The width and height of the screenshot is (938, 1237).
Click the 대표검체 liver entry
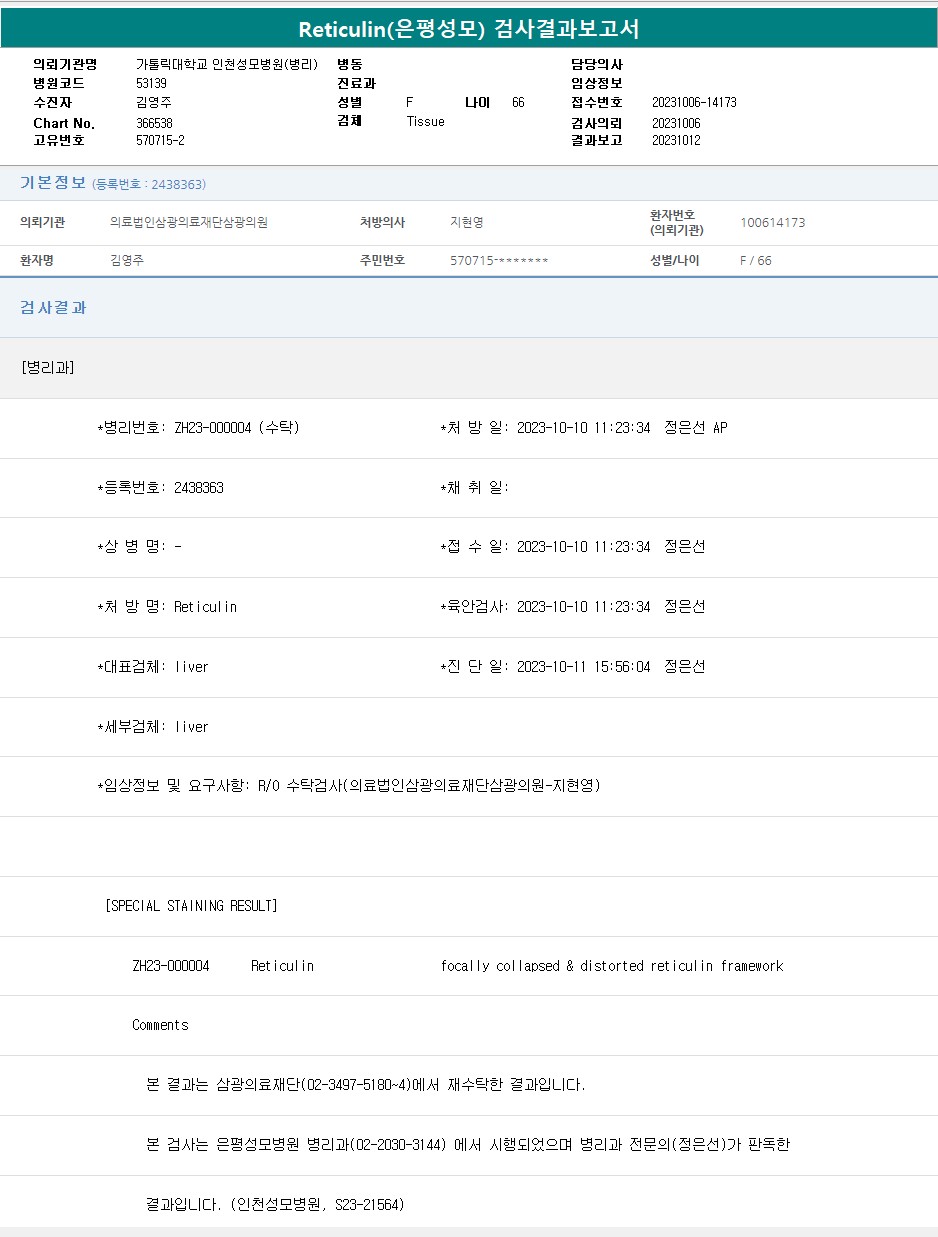(191, 667)
